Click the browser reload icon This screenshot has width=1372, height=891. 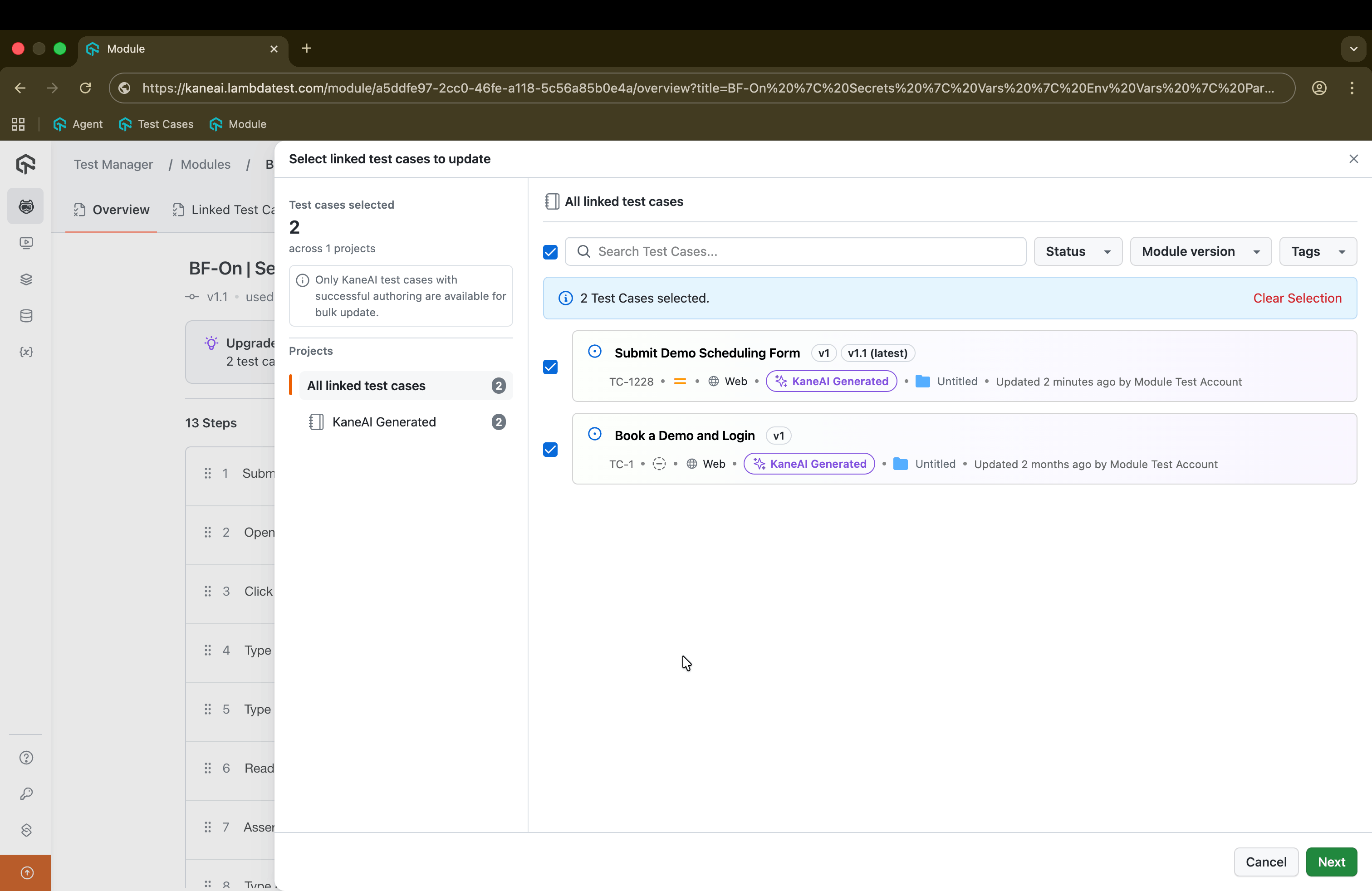click(x=85, y=88)
